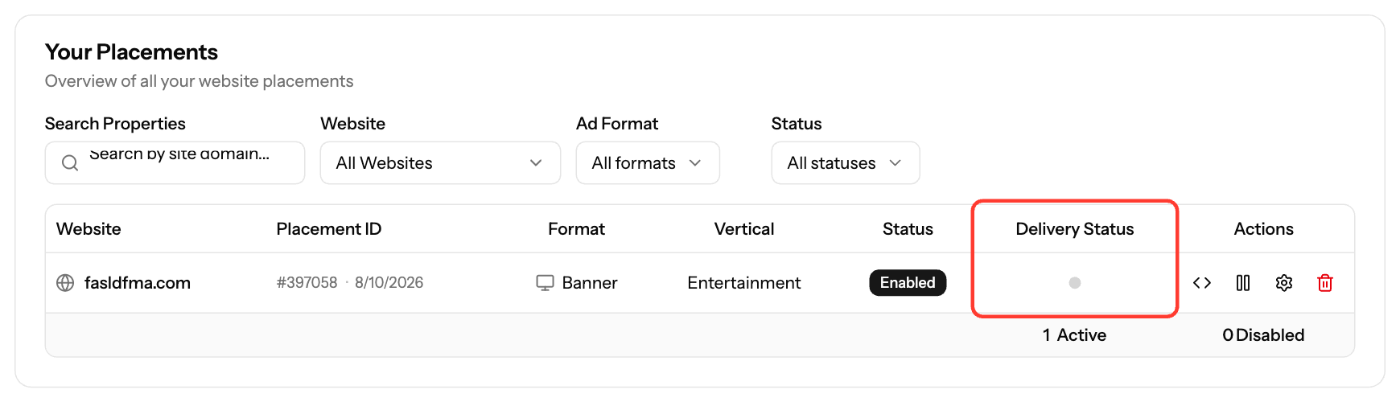Click the monitor icon next to Banner

[545, 283]
